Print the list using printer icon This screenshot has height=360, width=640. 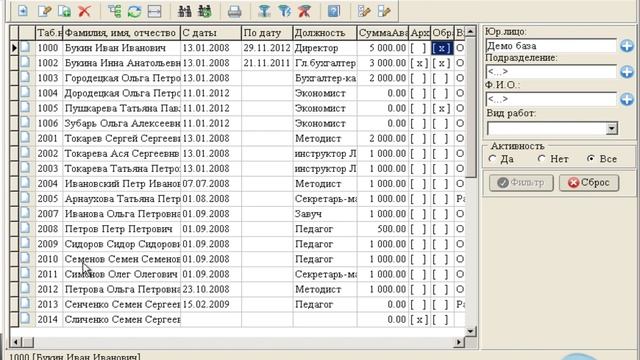234,11
